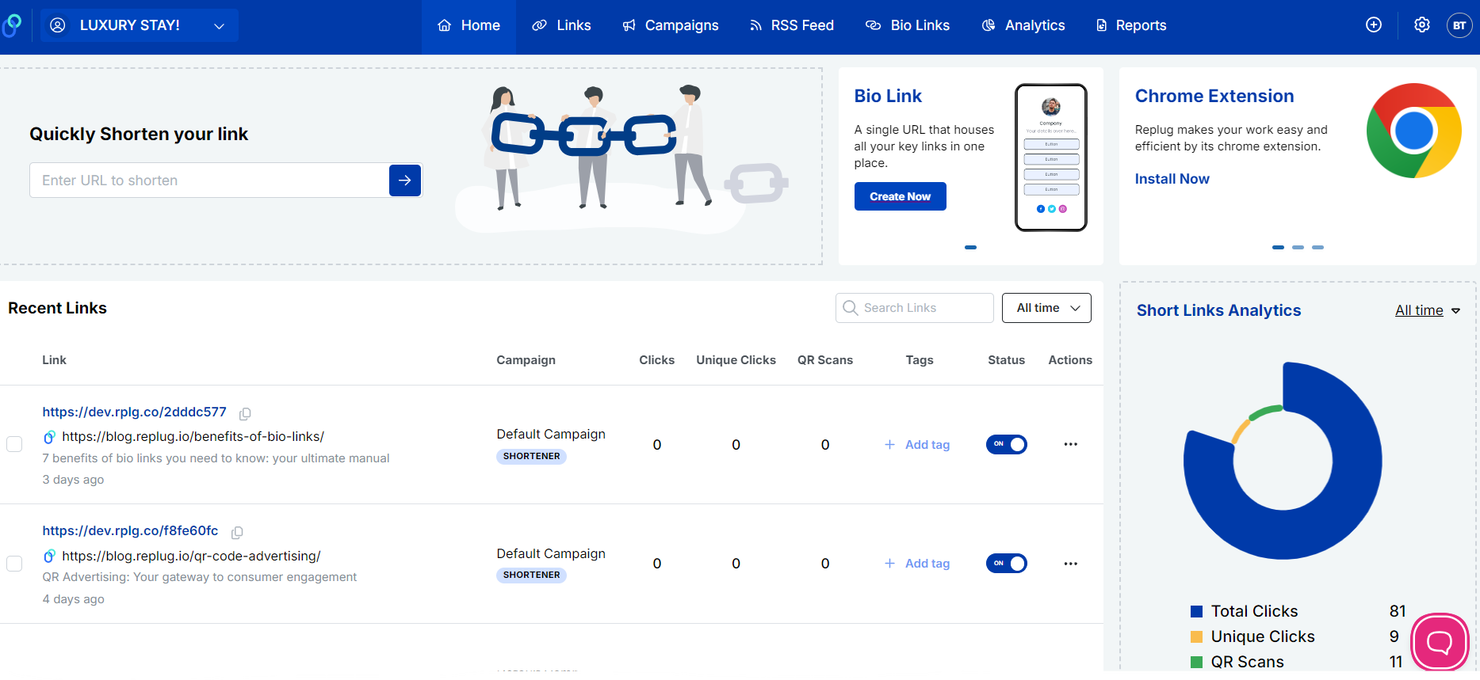Toggle the status switch for the 2dddc577 link
The width and height of the screenshot is (1480, 680).
1006,444
